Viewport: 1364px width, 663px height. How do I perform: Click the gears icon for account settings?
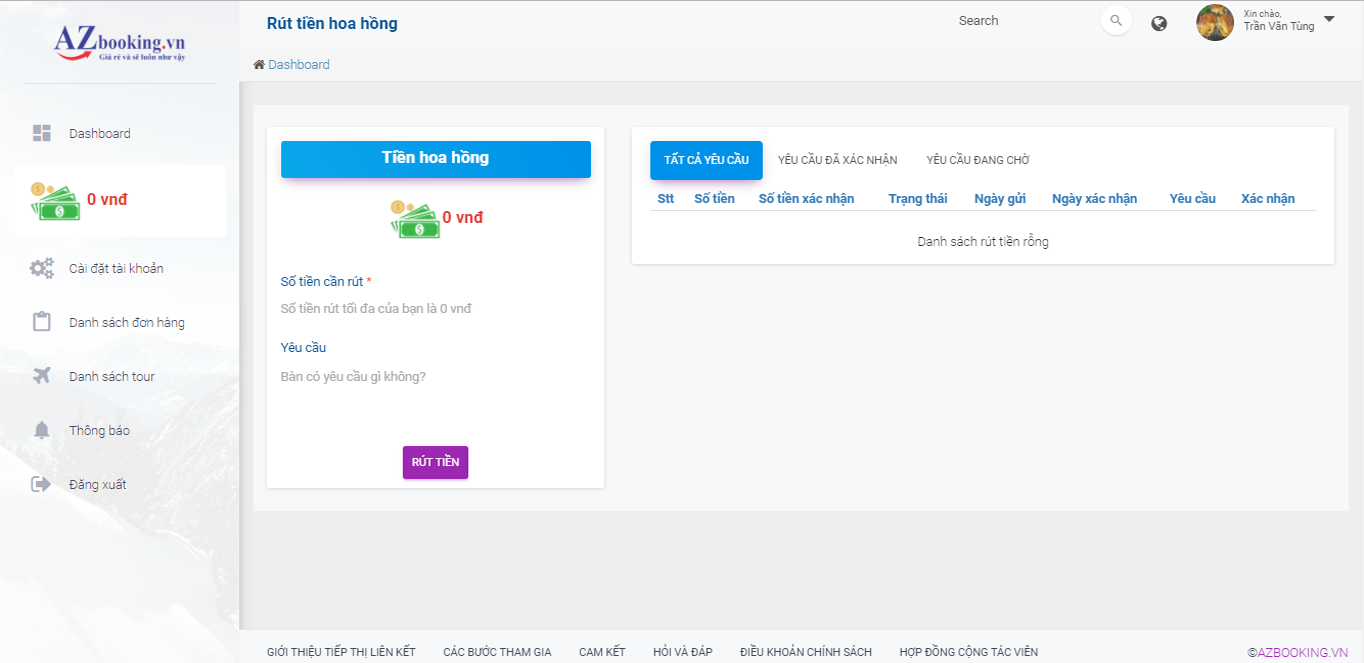pos(41,268)
